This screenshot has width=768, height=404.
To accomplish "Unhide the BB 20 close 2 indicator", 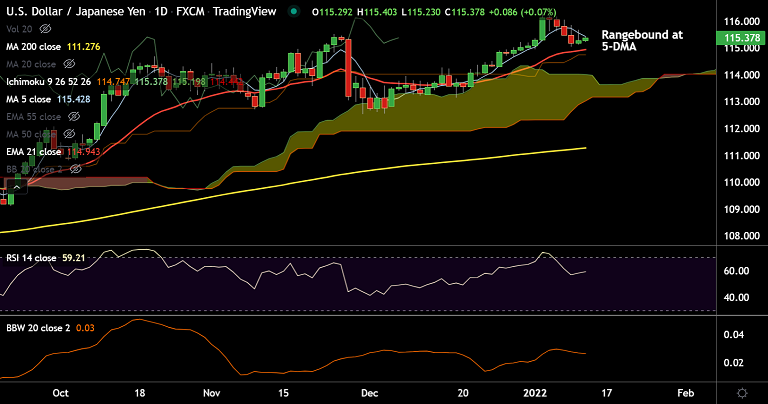I will click(x=75, y=169).
